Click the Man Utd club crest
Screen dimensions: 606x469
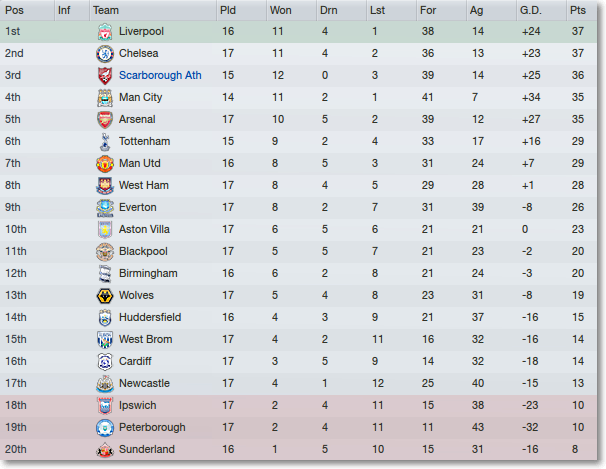coord(105,164)
